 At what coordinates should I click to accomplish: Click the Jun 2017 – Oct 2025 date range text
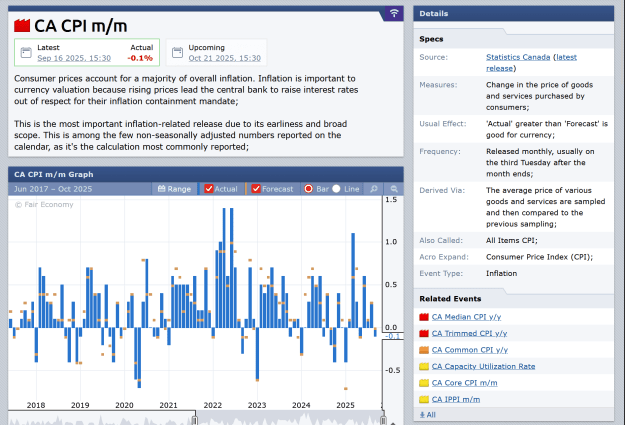point(53,189)
